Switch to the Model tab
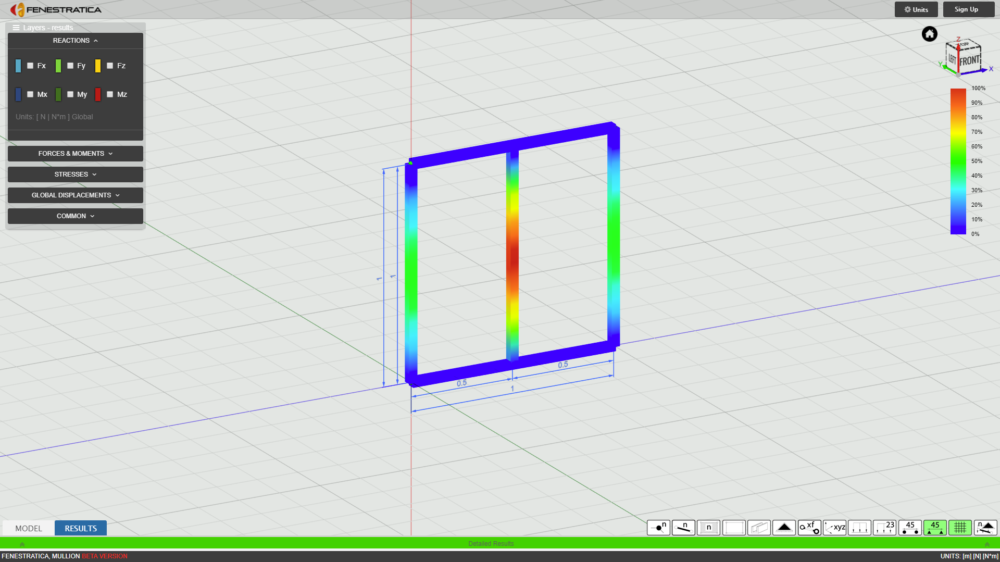Screen dimensions: 1000x562 pos(28,528)
